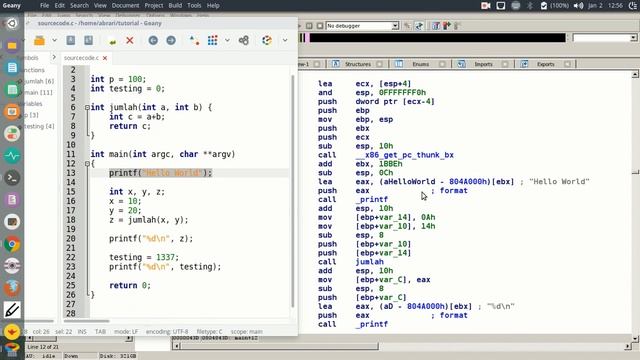This screenshot has width=640, height=360.
Task: Switch to the Enums tab in IDA
Action: point(420,64)
